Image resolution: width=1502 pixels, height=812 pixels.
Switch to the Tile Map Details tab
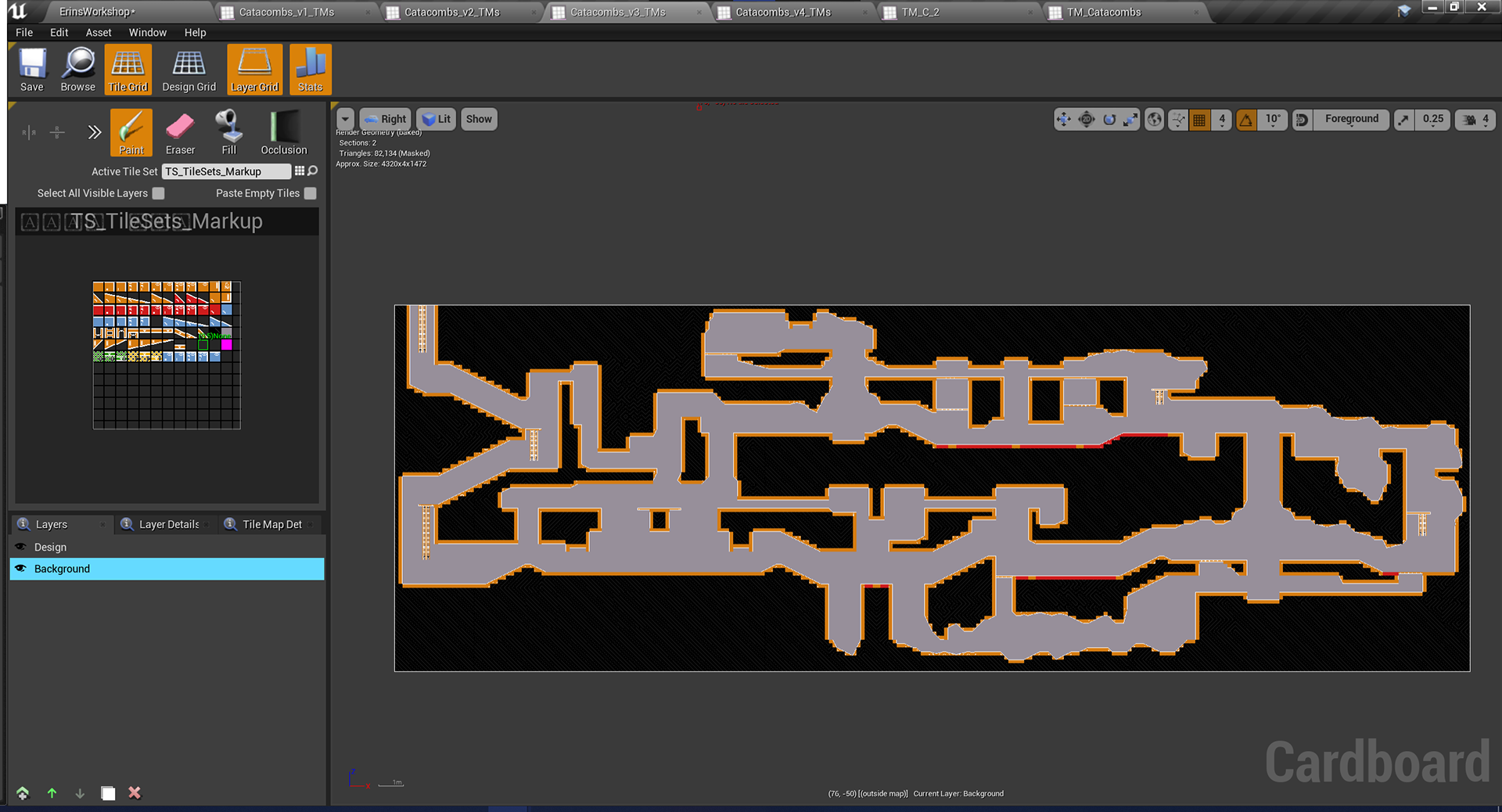click(x=271, y=524)
